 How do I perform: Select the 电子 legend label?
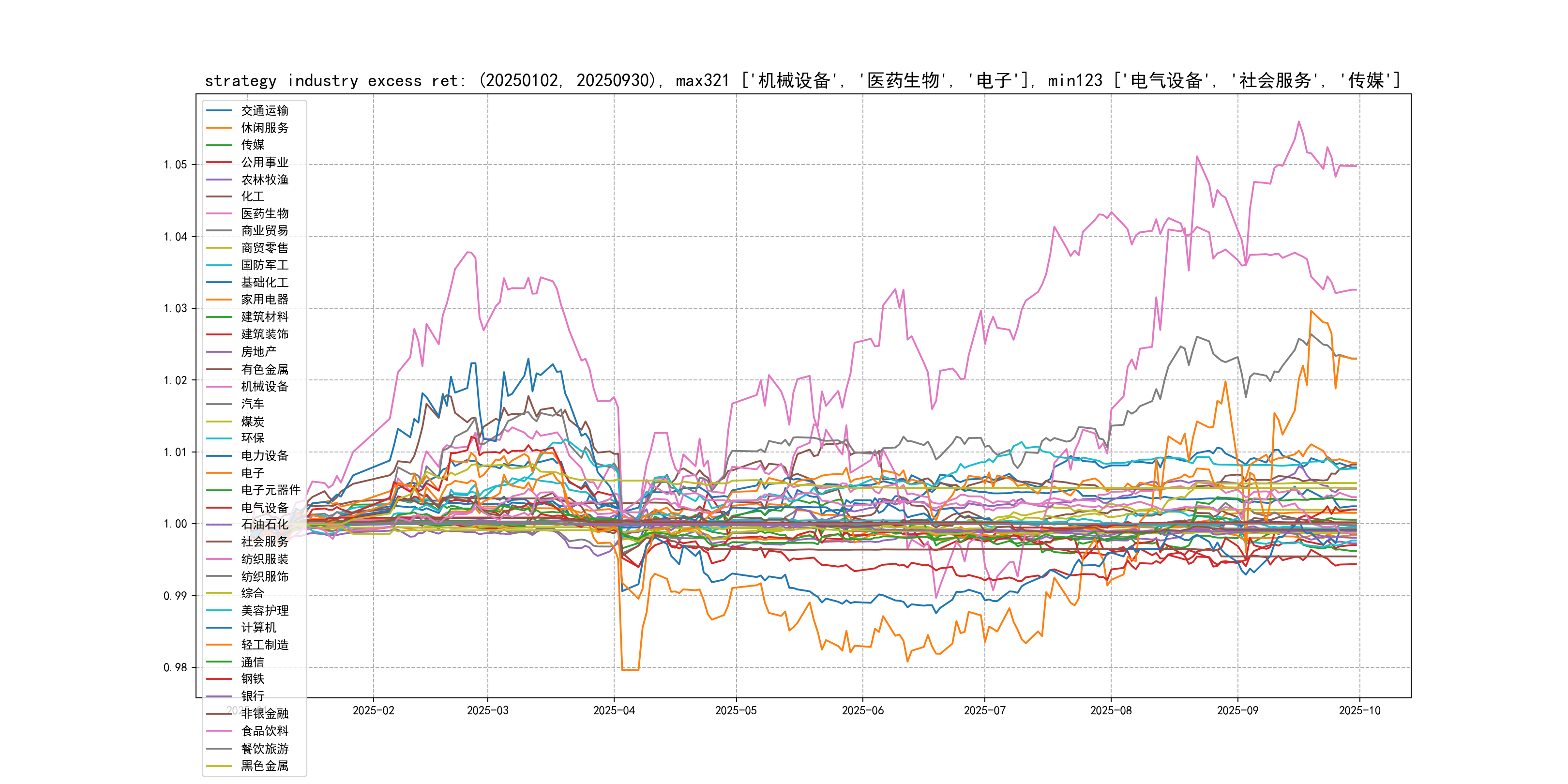coord(253,473)
